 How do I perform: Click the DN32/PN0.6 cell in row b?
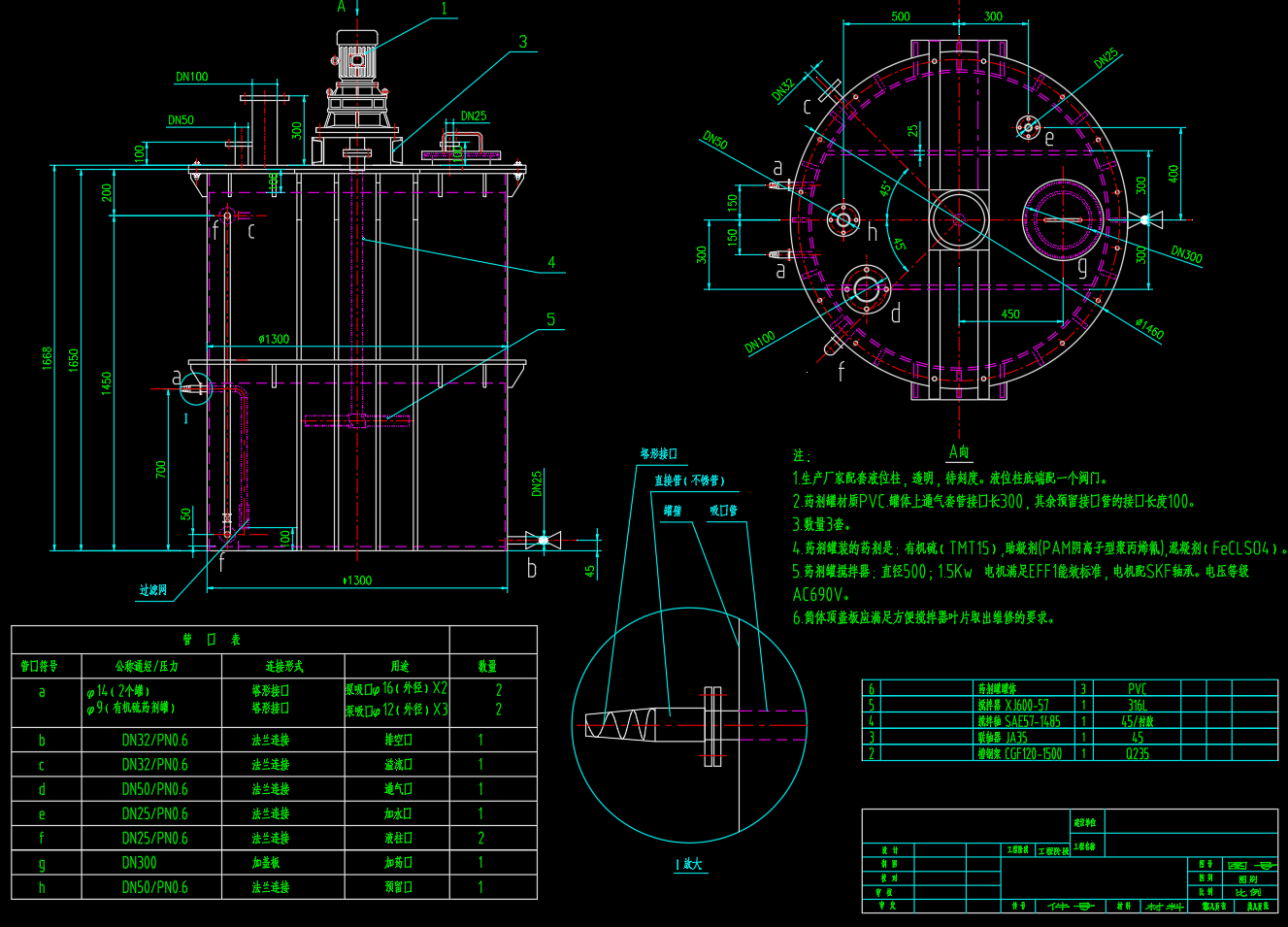154,740
